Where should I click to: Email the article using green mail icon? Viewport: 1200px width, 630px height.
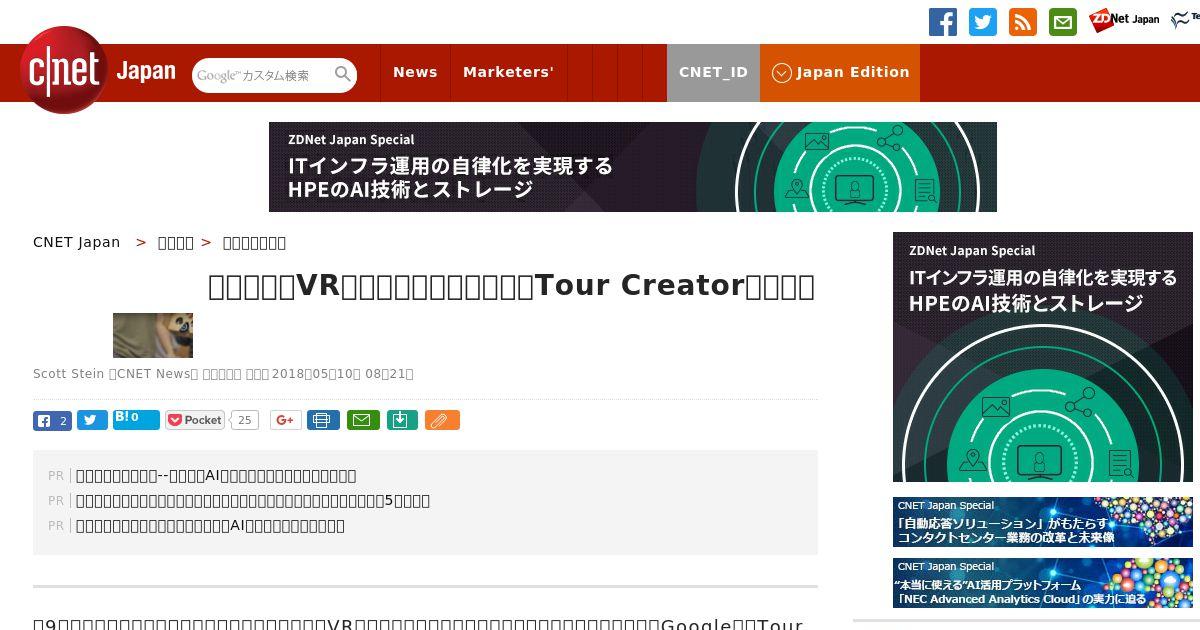click(x=363, y=420)
